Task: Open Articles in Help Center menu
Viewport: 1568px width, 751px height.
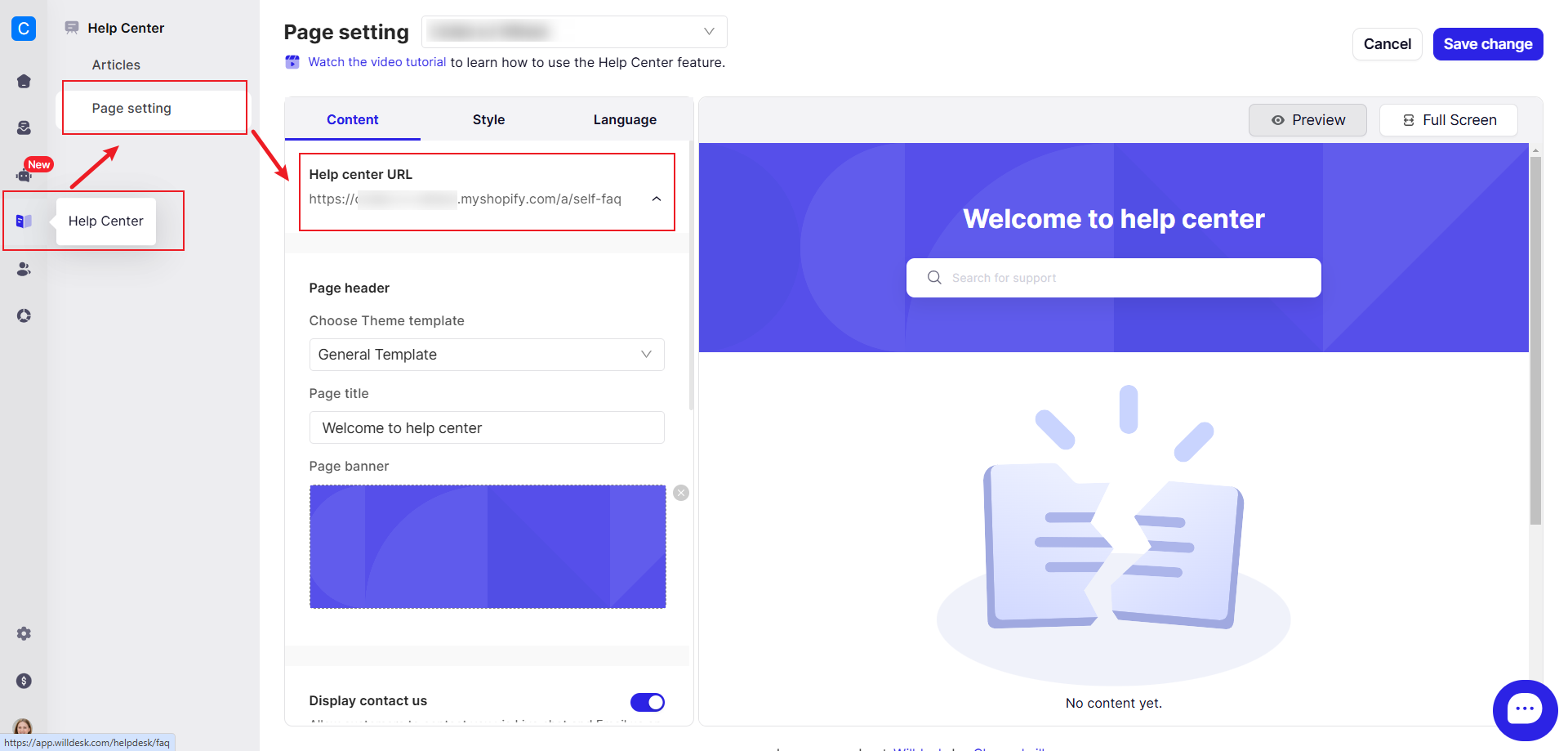Action: 116,65
